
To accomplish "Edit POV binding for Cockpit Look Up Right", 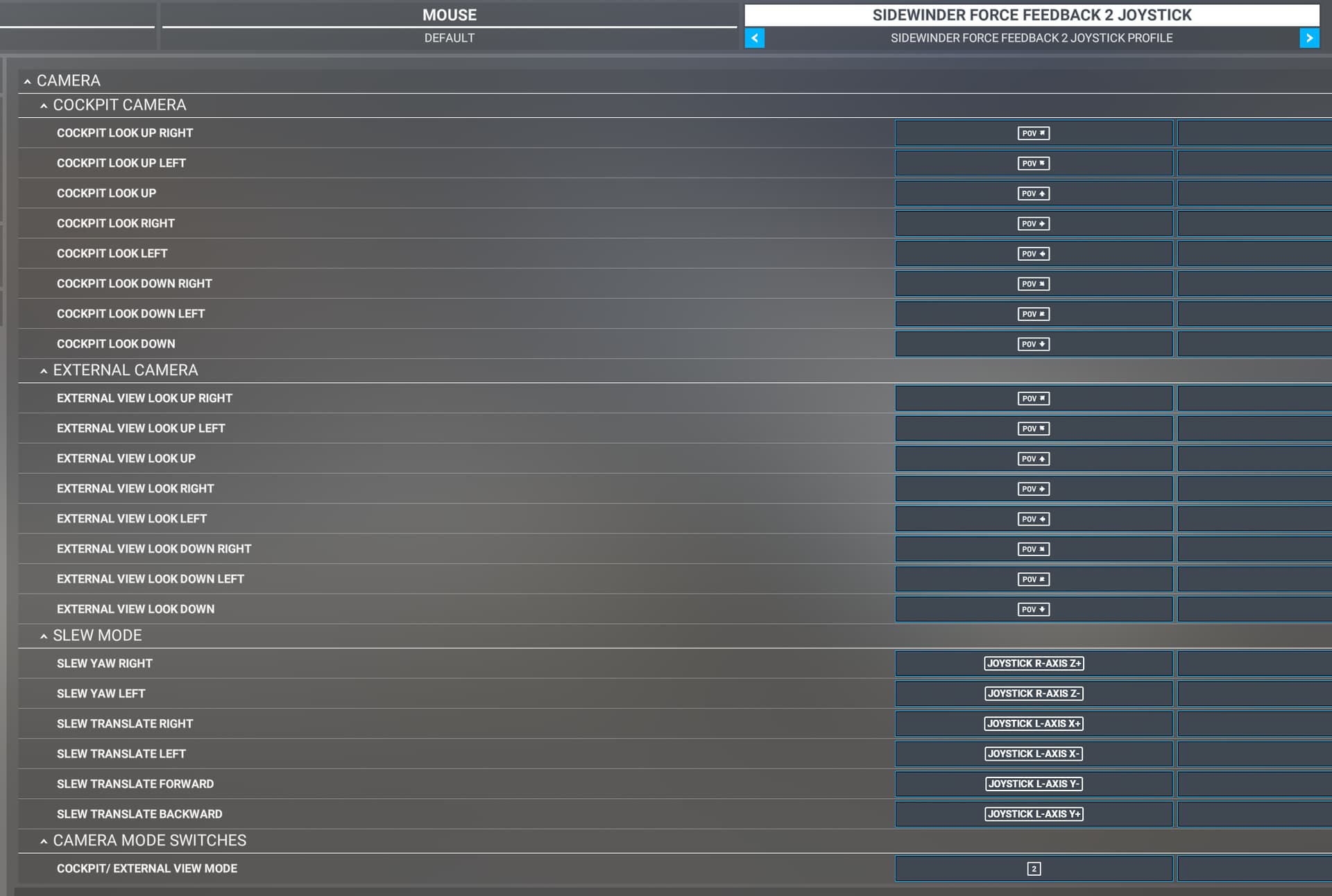I will [1034, 133].
